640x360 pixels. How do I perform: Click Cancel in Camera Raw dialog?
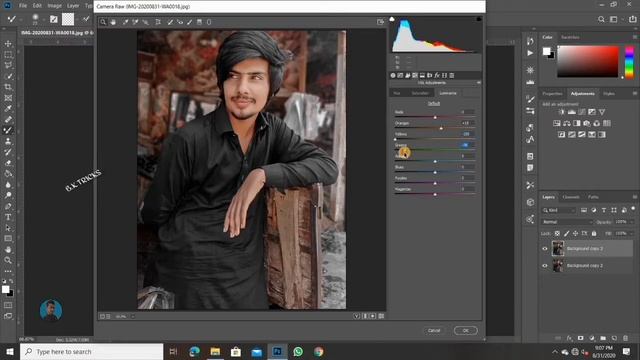[x=434, y=331]
